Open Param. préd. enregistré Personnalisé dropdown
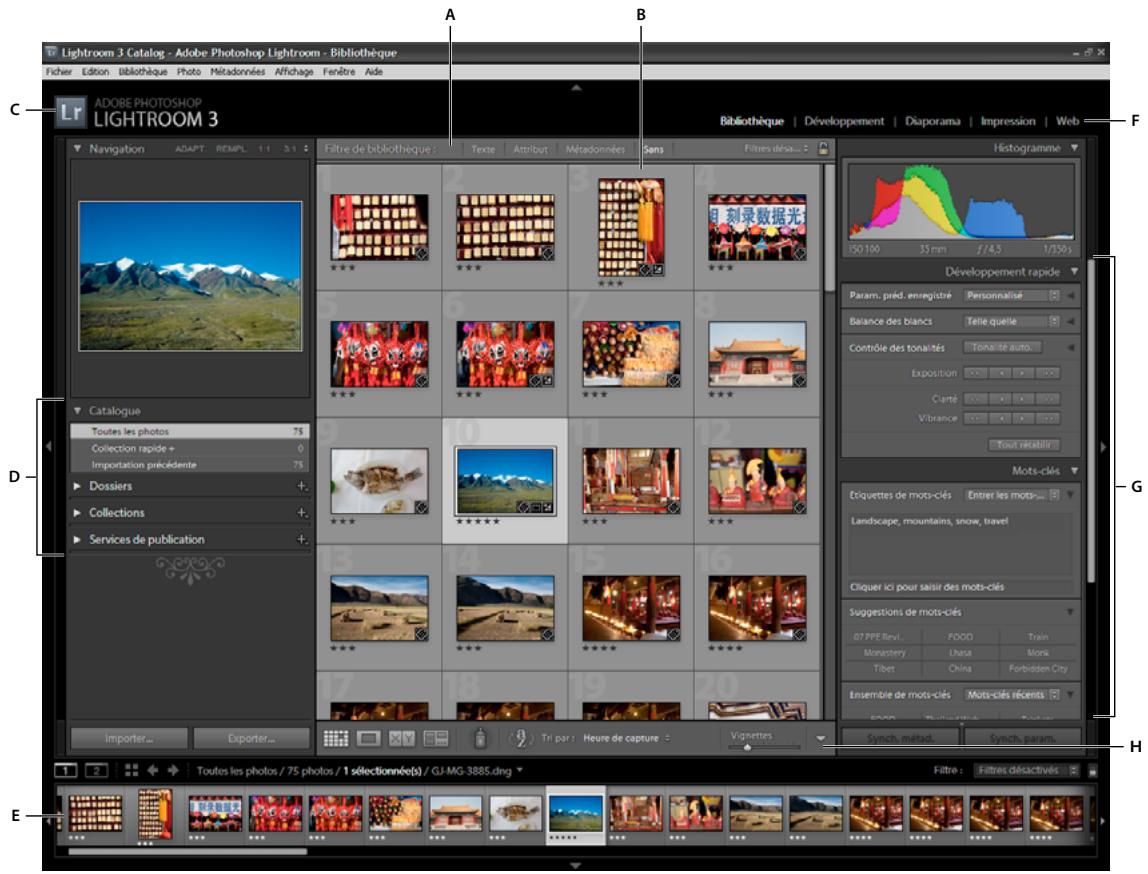This screenshot has width=1148, height=874. (x=1012, y=296)
